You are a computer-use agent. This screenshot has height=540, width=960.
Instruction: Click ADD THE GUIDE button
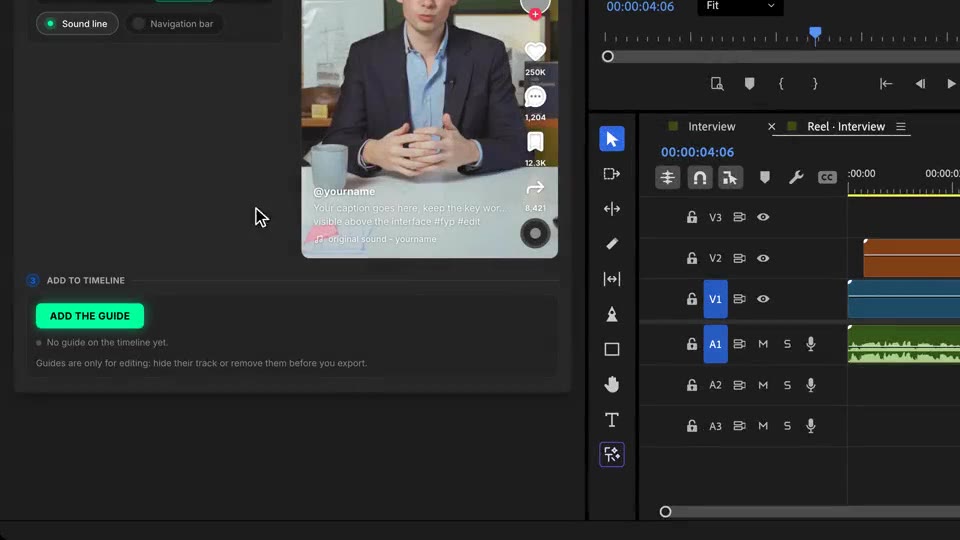pyautogui.click(x=90, y=316)
